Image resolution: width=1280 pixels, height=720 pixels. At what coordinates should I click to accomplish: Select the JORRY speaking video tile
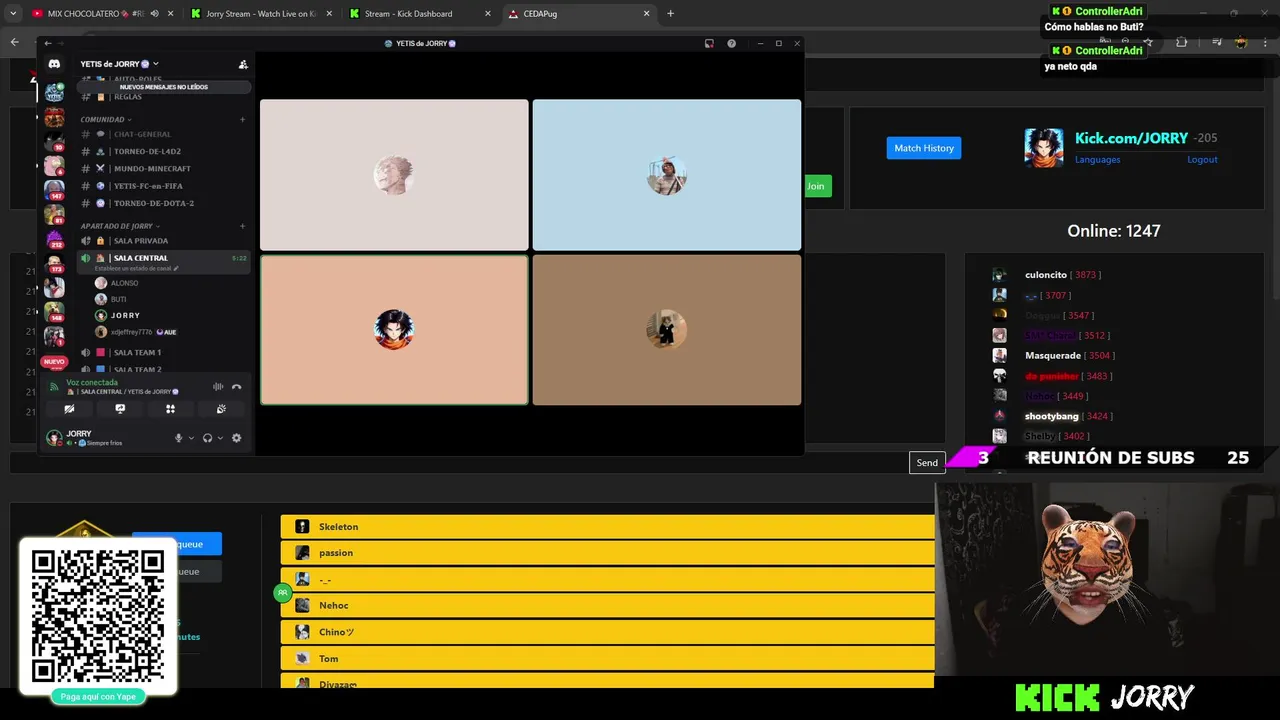[x=394, y=330]
